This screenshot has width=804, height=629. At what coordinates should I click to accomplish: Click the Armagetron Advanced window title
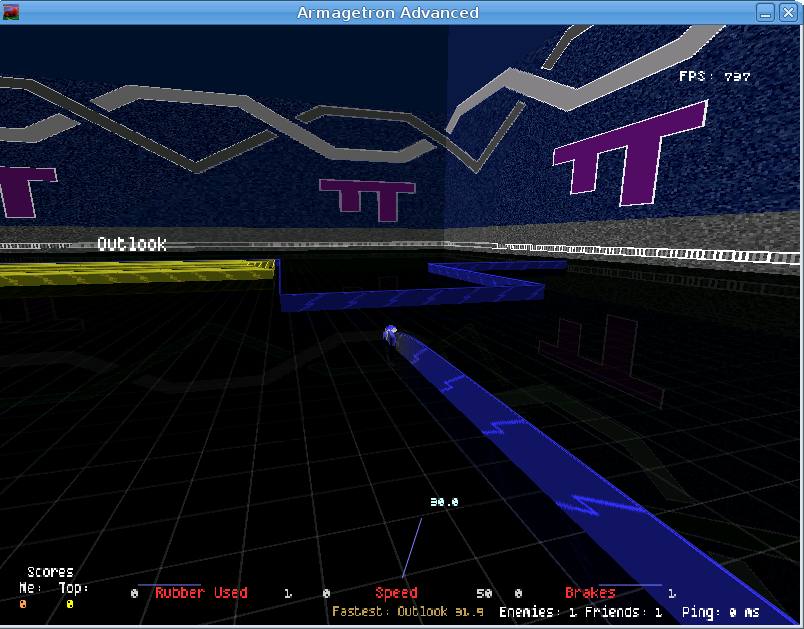[388, 12]
